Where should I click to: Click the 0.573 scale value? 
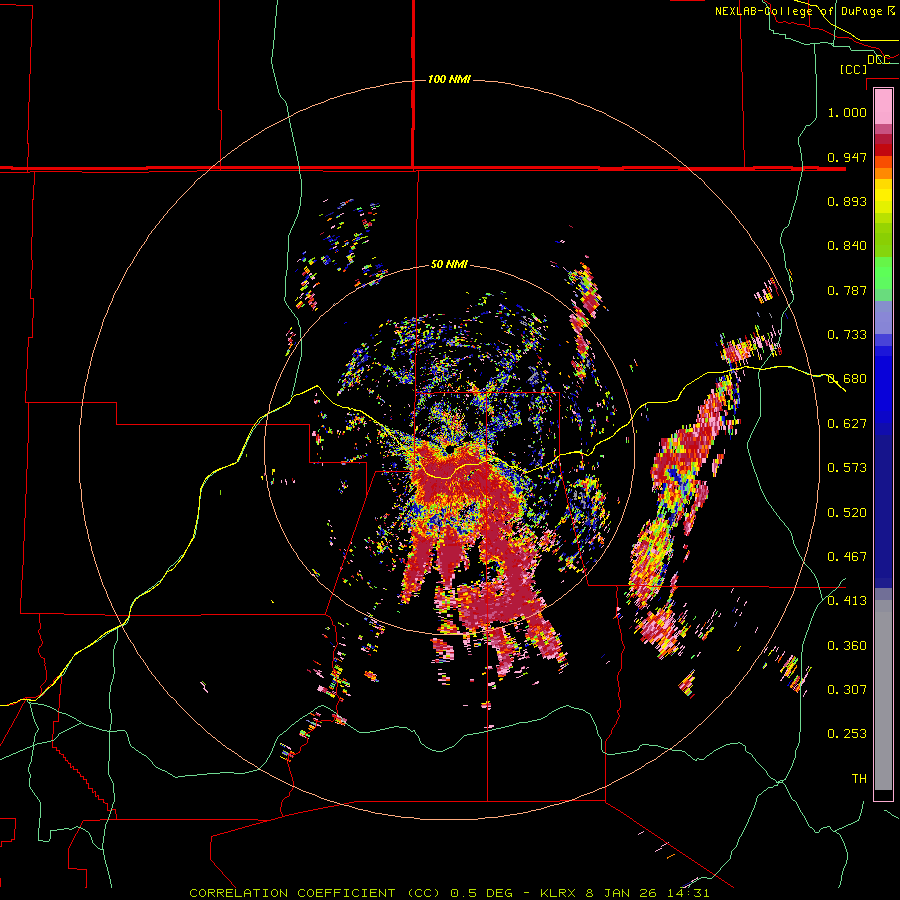click(847, 468)
